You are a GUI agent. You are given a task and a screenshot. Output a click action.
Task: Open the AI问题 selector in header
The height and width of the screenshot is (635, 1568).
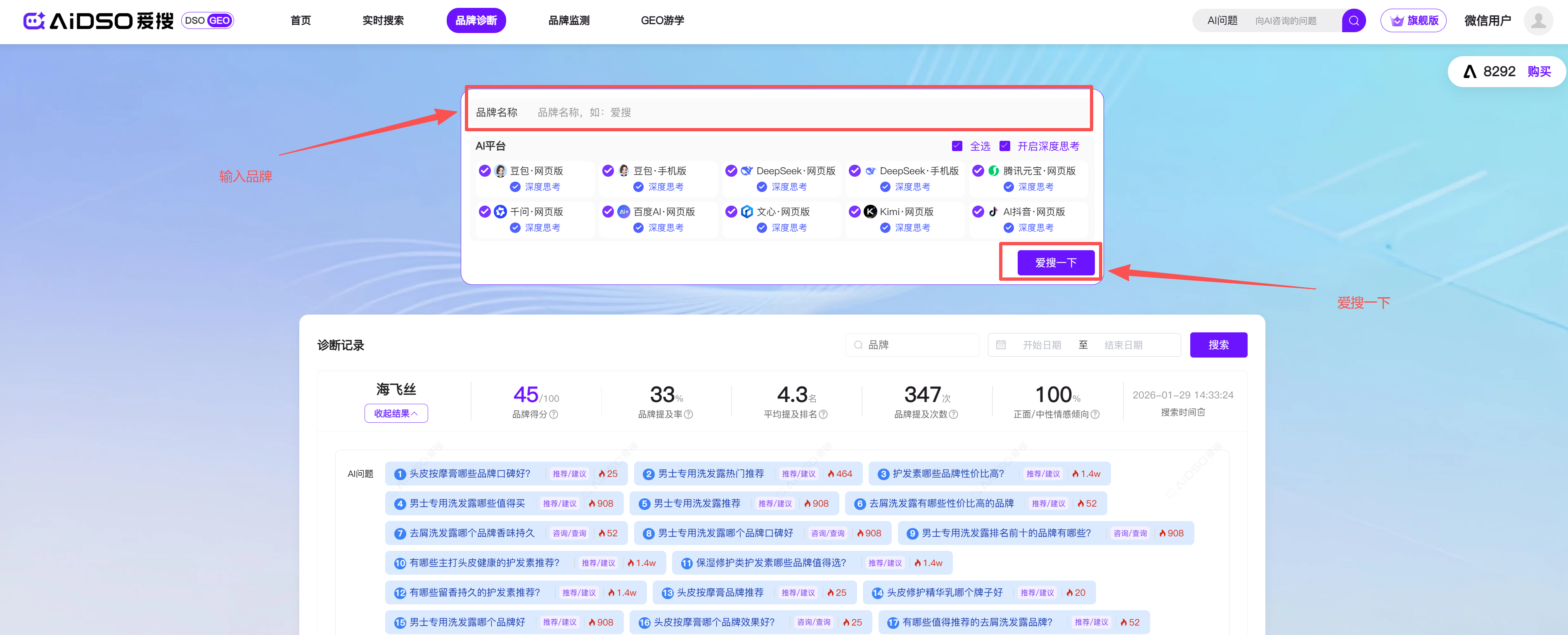tap(1222, 21)
